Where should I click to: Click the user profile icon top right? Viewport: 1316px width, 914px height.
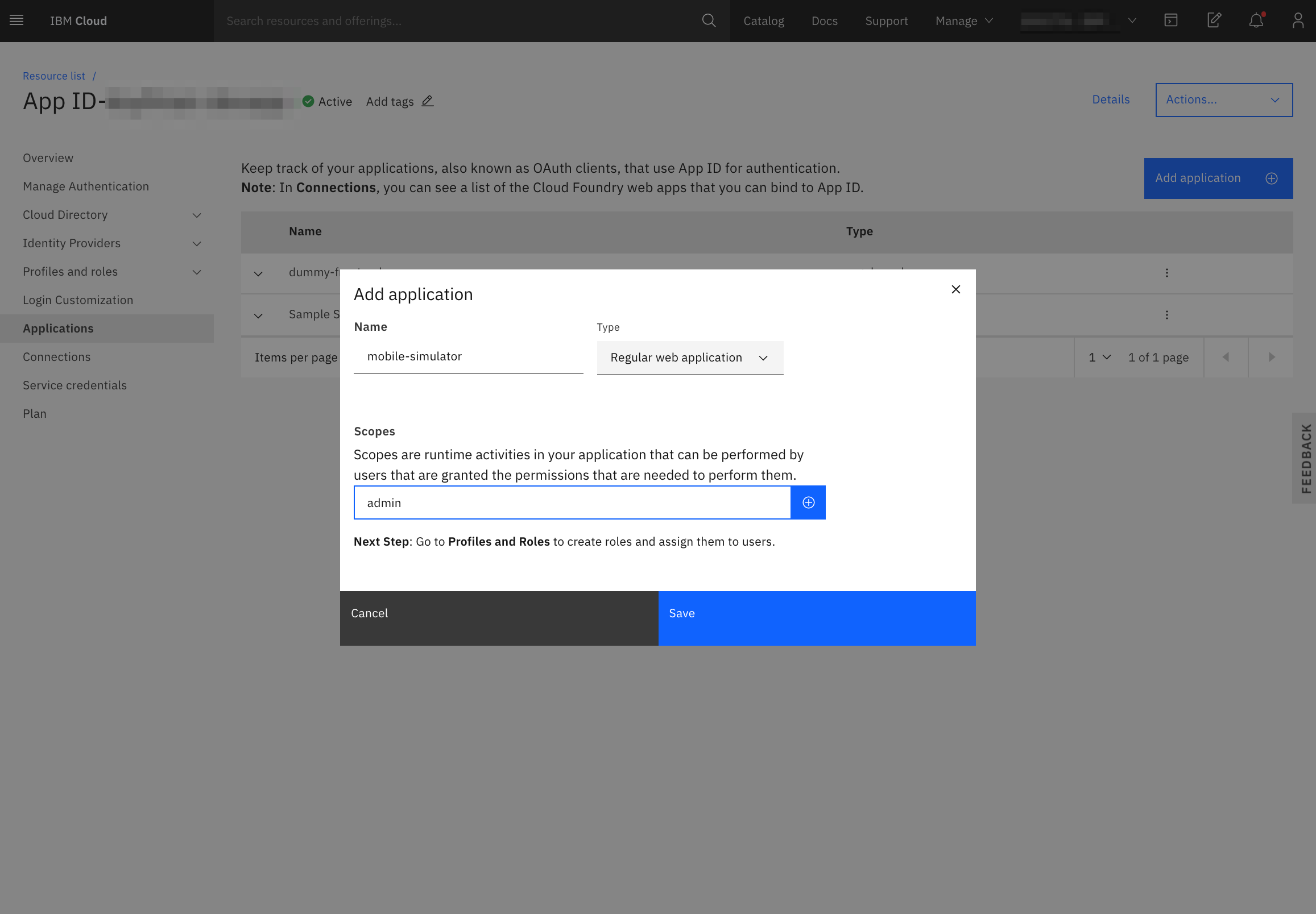(x=1298, y=20)
